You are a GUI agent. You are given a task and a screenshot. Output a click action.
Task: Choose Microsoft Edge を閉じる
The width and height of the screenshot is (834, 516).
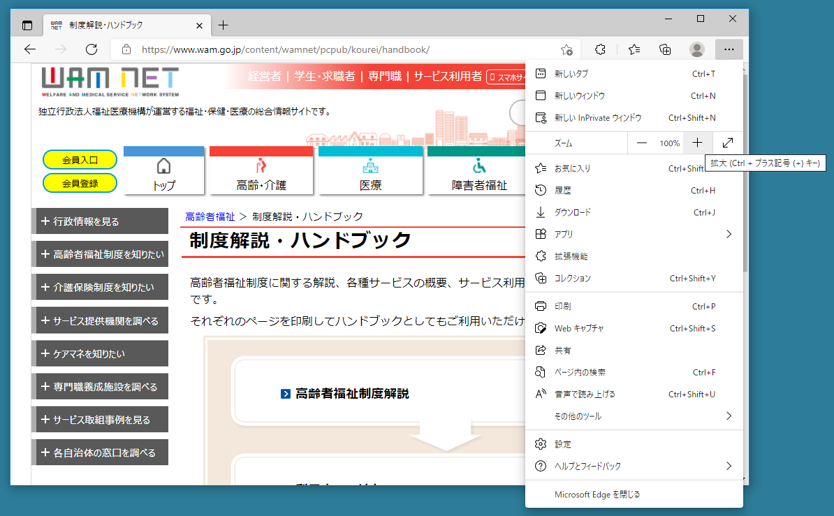[633, 494]
